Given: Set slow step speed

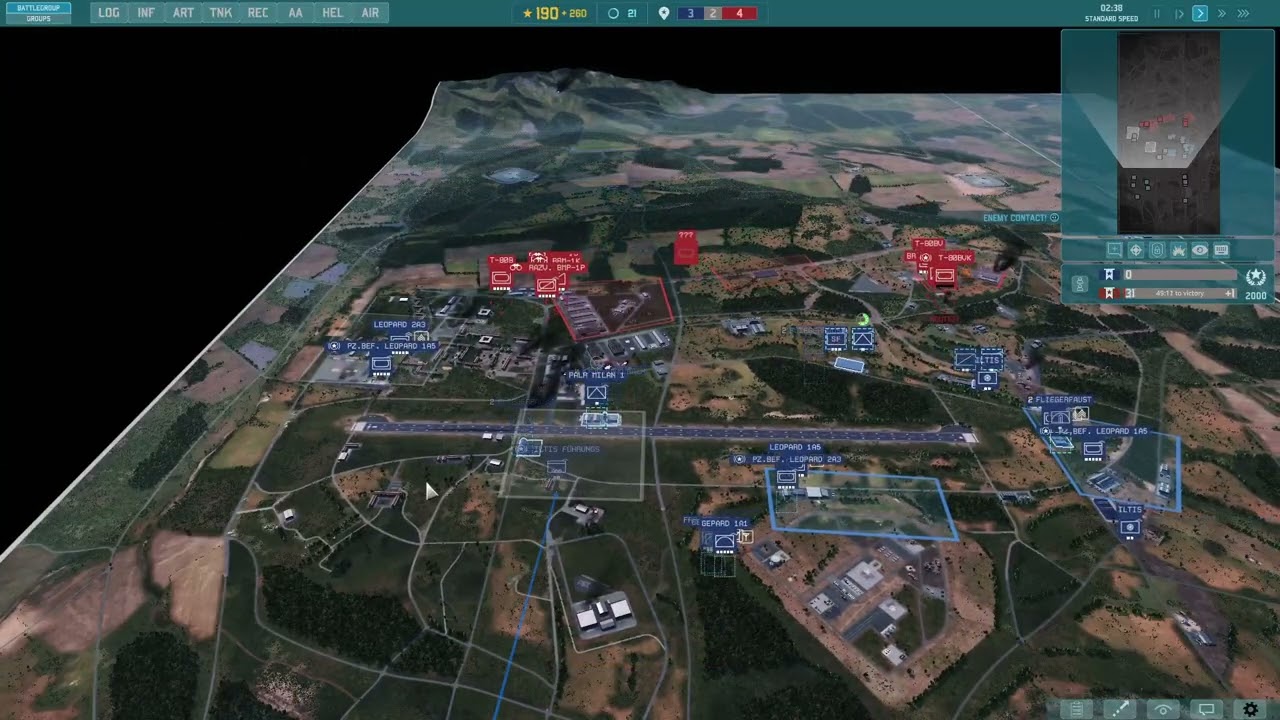Looking at the screenshot, I should pyautogui.click(x=1179, y=14).
